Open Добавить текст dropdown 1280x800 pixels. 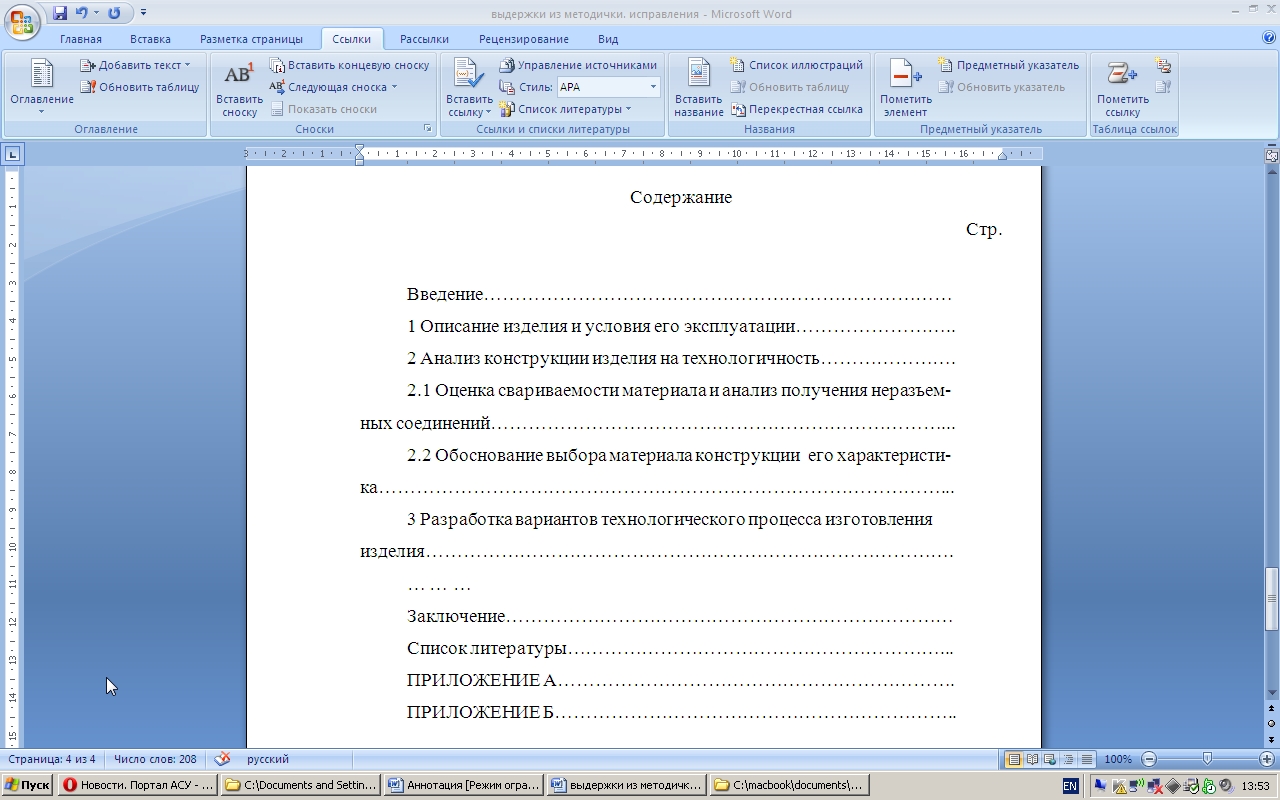tap(135, 65)
